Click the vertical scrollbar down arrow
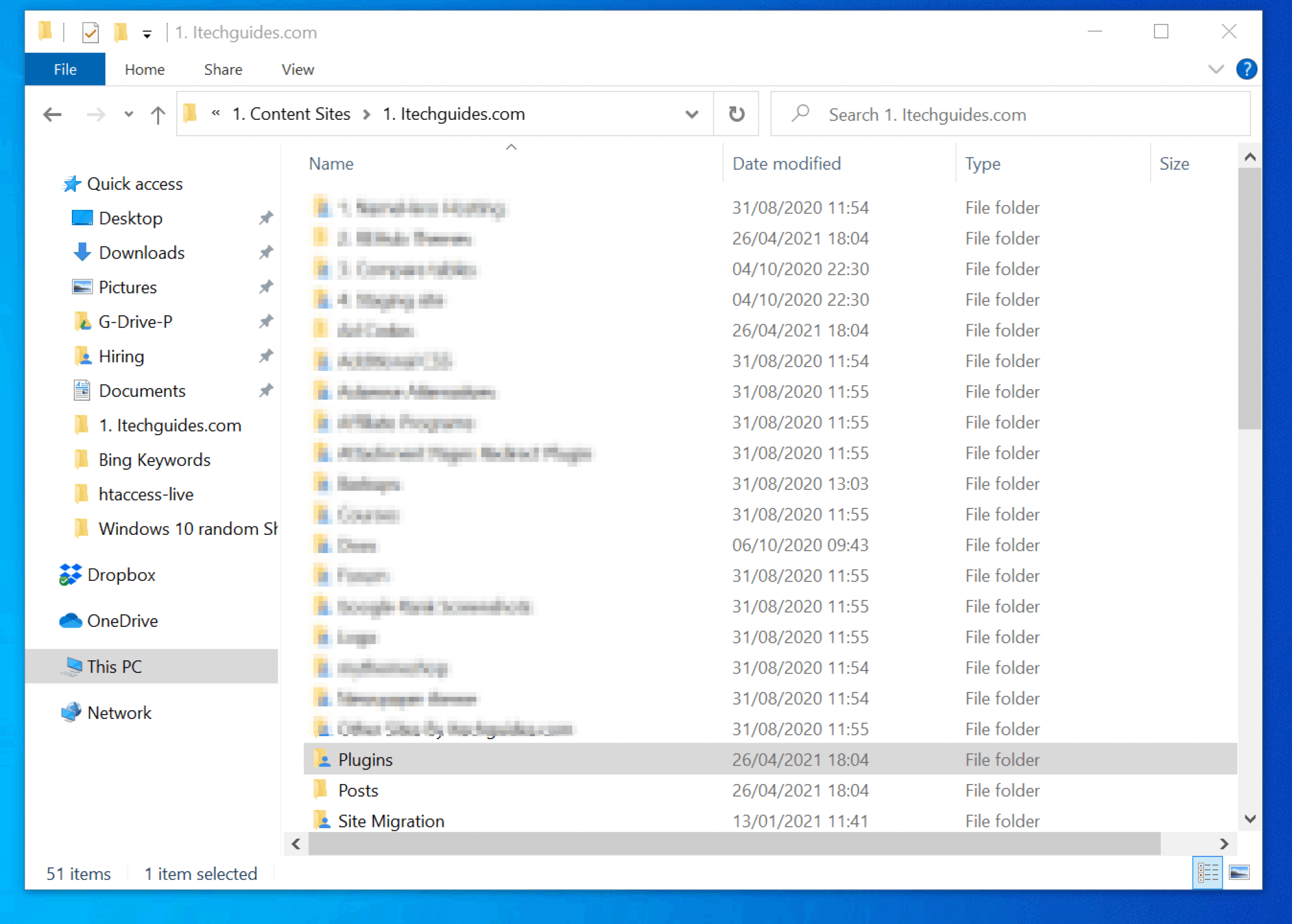This screenshot has height=924, width=1292. [1250, 819]
